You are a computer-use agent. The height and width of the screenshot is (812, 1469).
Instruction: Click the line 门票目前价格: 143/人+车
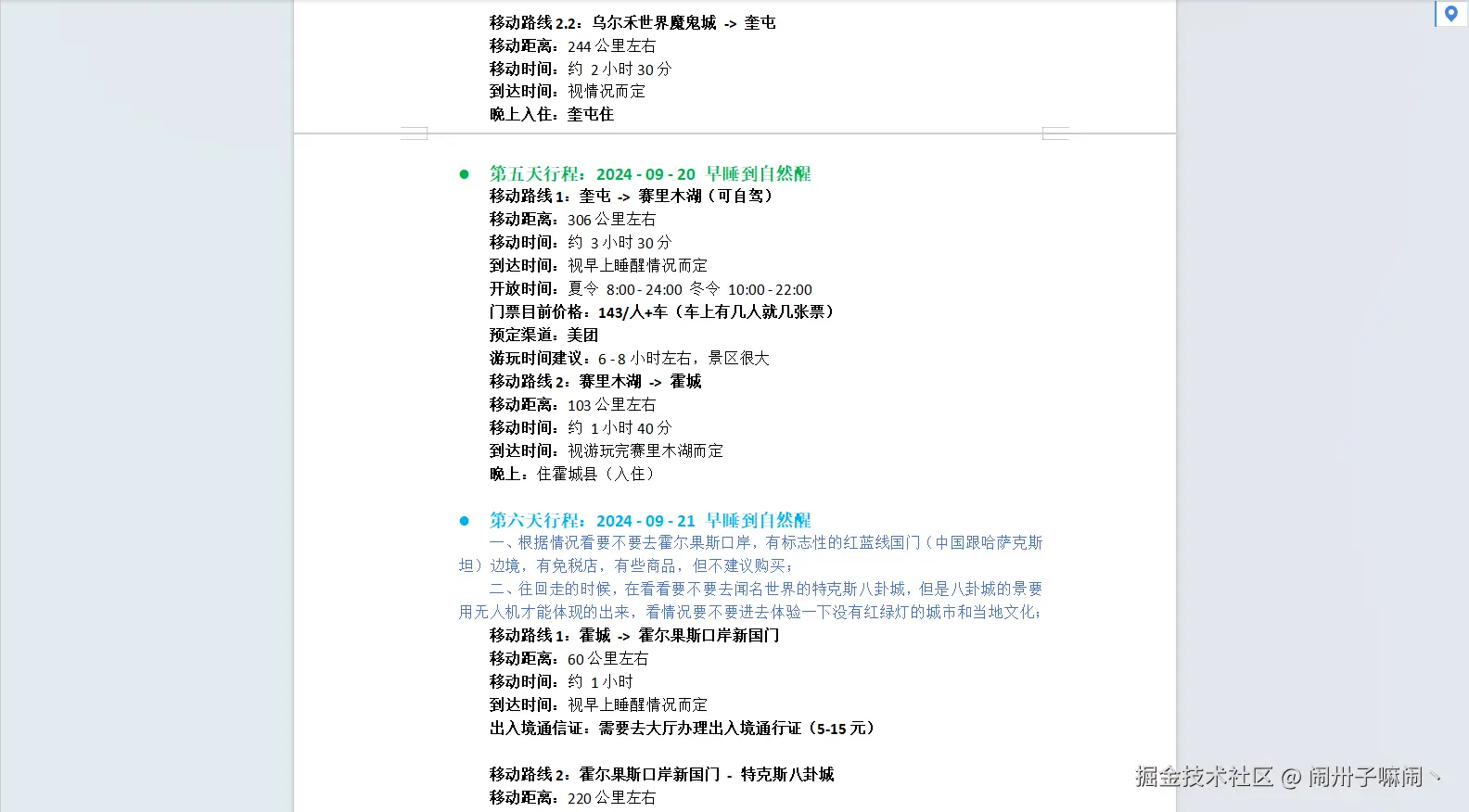point(661,311)
